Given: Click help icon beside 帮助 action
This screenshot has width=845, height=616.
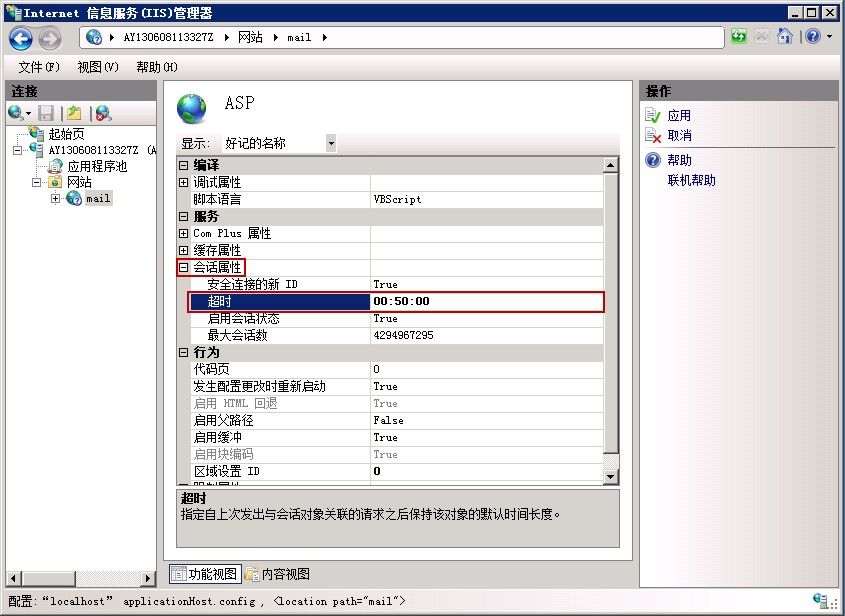Looking at the screenshot, I should (x=653, y=160).
